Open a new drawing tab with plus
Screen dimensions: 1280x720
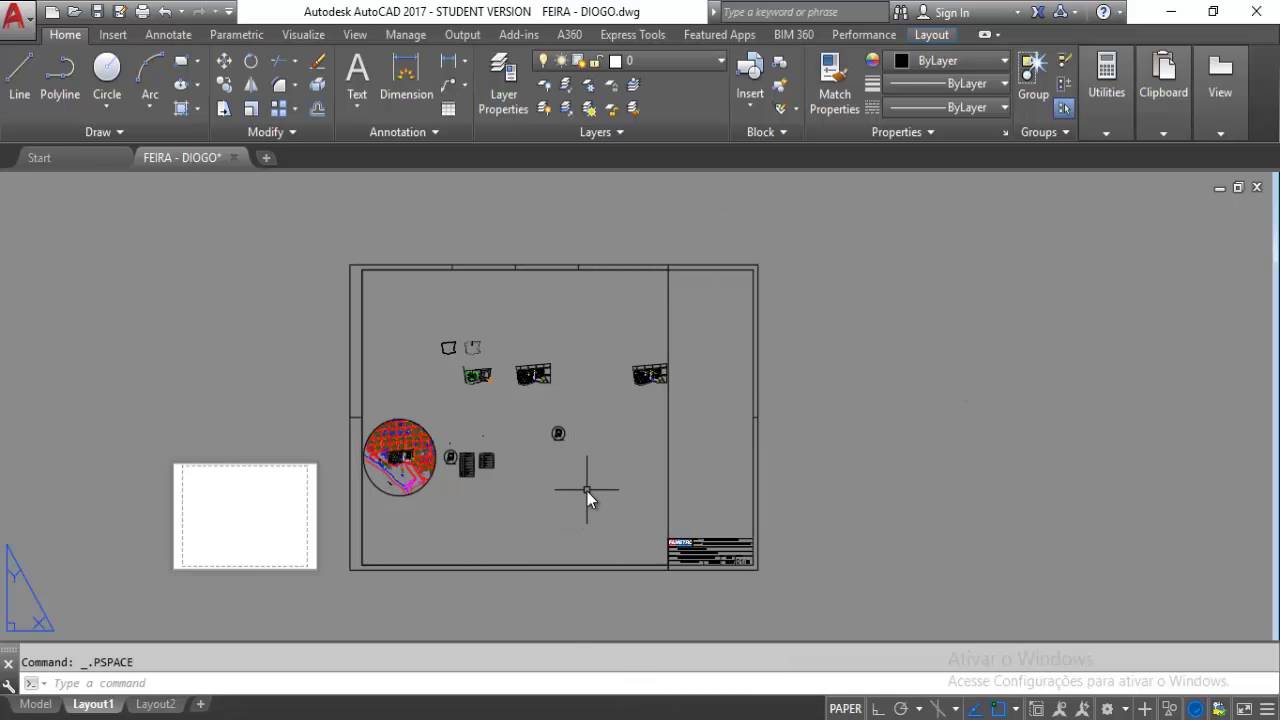(266, 158)
